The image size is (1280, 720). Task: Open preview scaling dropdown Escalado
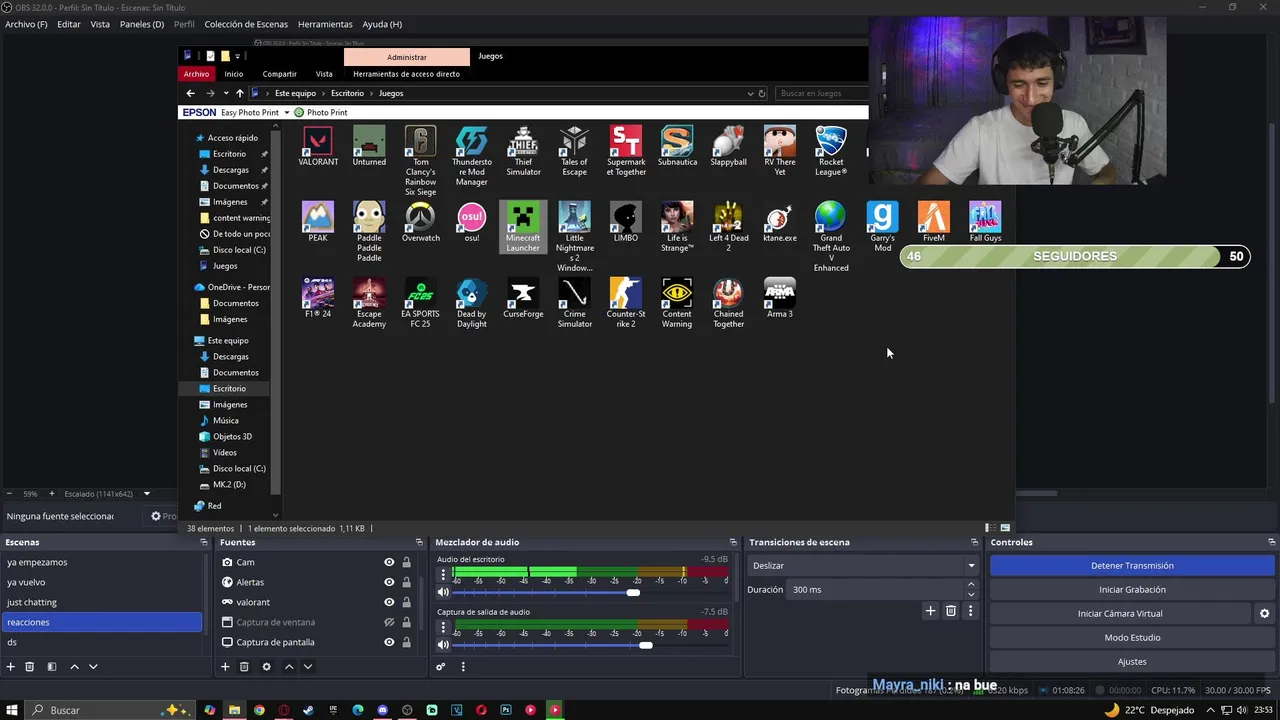tap(146, 493)
